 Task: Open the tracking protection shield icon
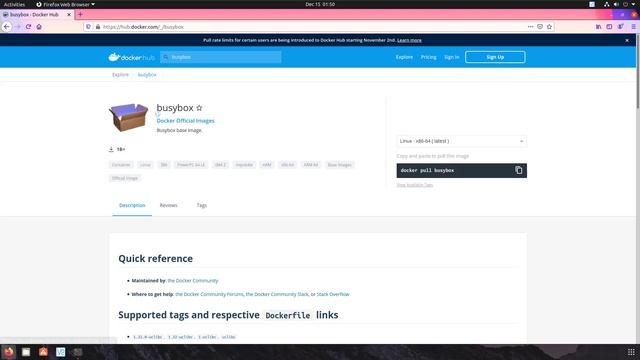(x=88, y=27)
